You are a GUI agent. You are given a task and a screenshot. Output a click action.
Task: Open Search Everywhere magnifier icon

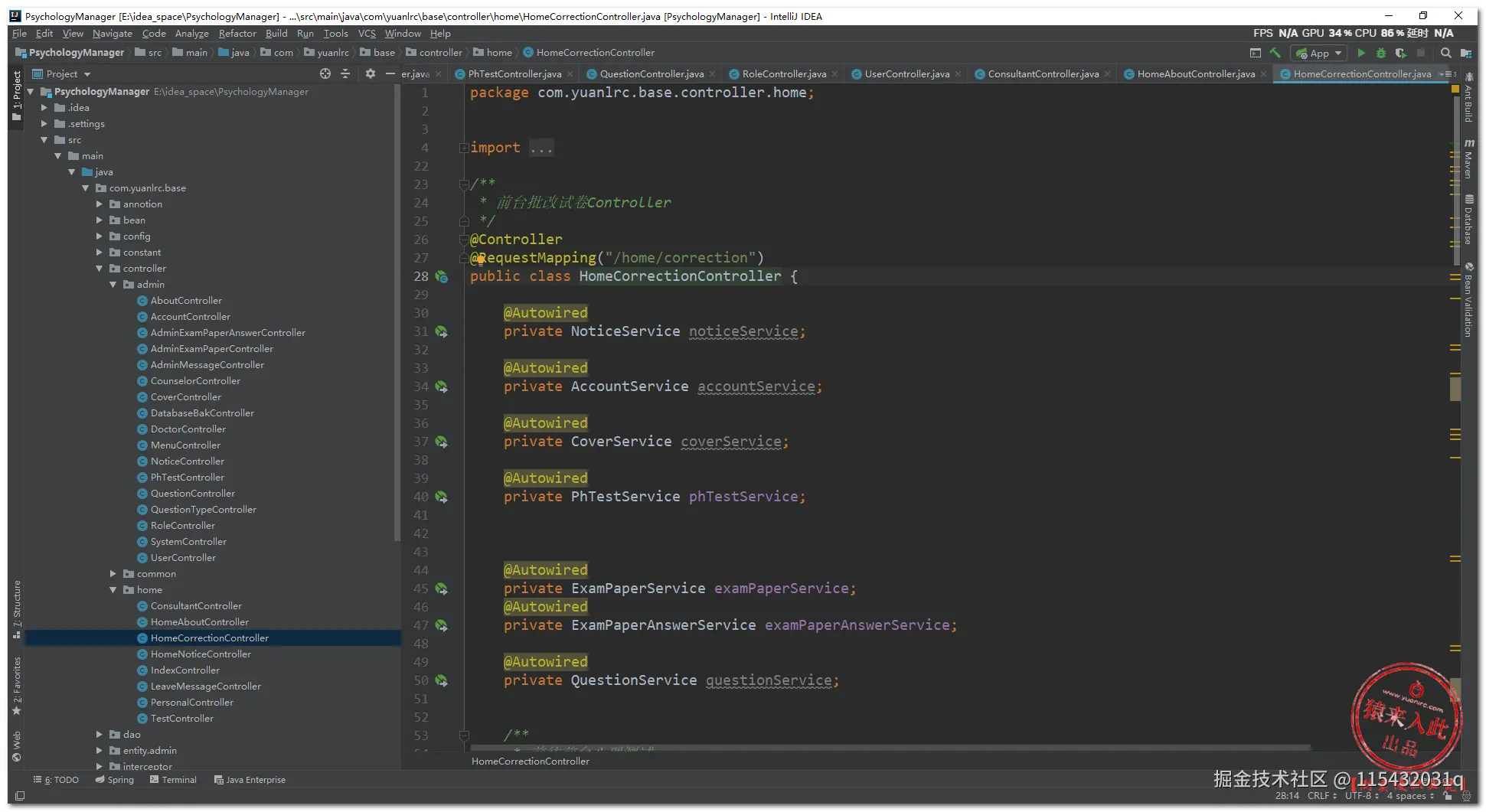(1445, 53)
